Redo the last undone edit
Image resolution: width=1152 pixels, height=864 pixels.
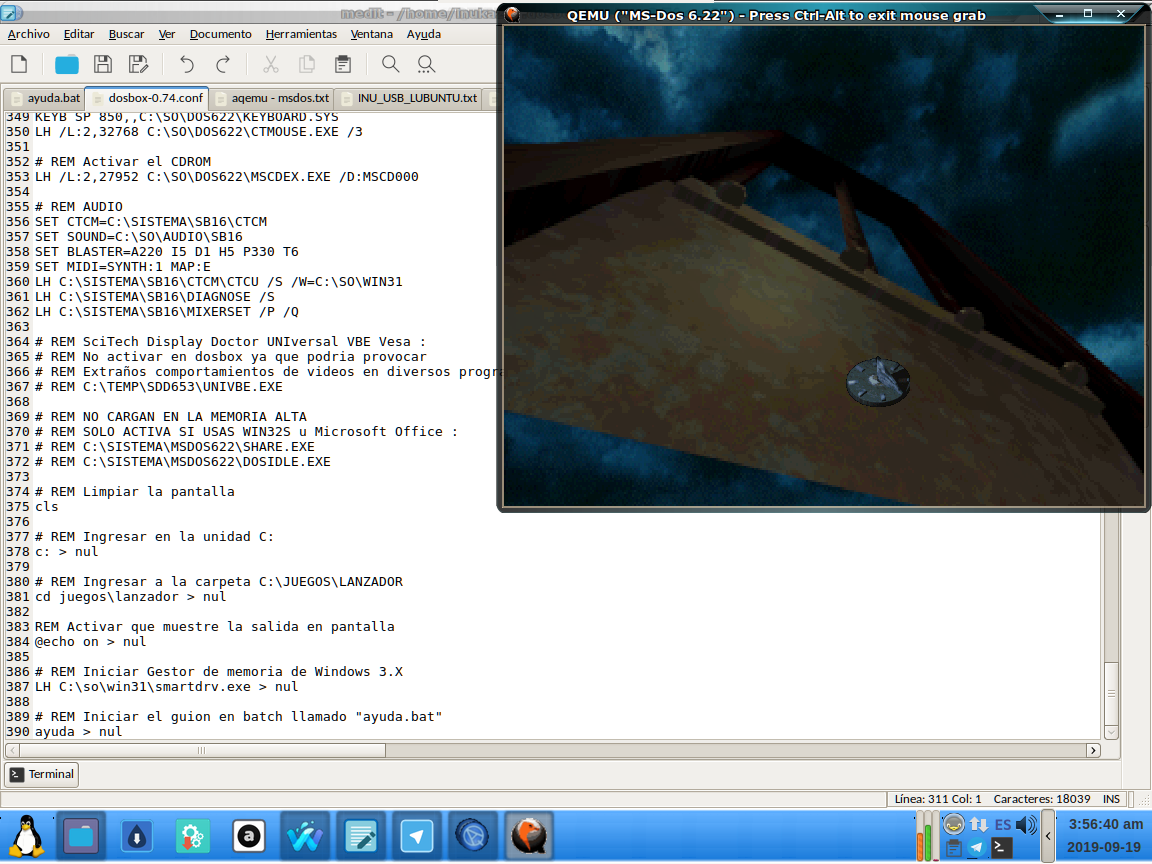223,65
